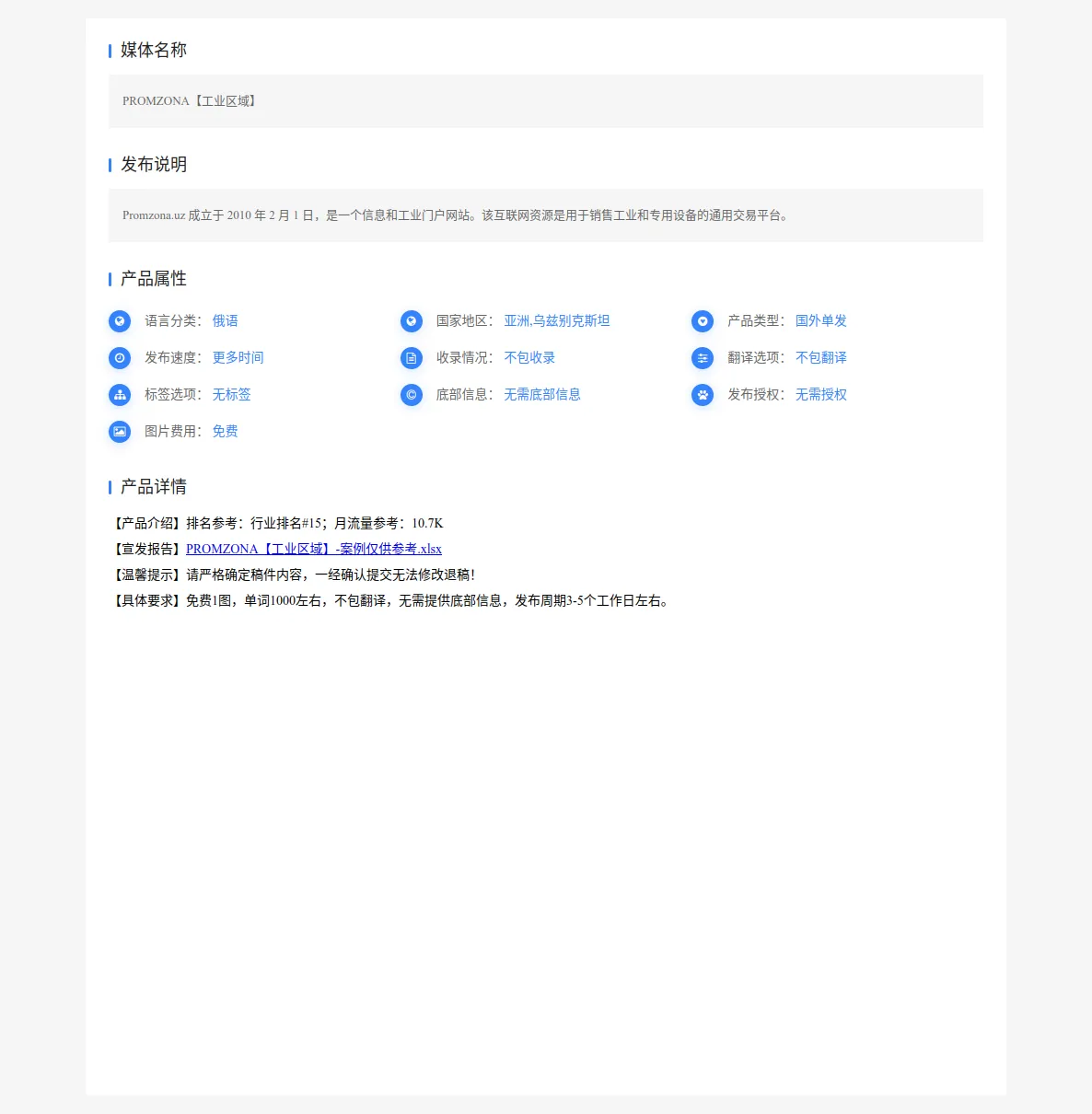The height and width of the screenshot is (1114, 1092).
Task: Click the paw icon beside 发布授权
Action: (x=703, y=395)
